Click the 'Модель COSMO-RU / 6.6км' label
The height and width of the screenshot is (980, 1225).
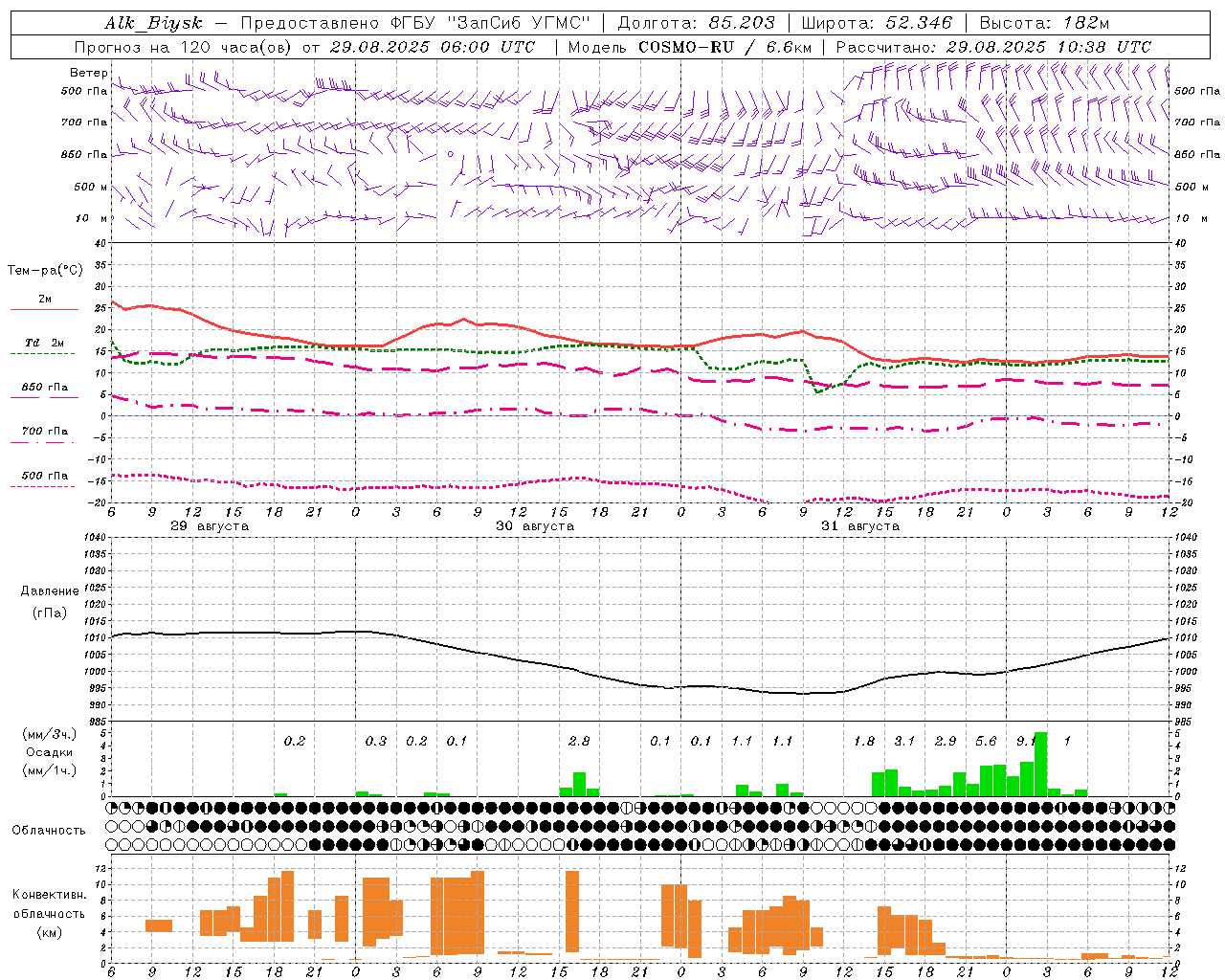coord(690,47)
